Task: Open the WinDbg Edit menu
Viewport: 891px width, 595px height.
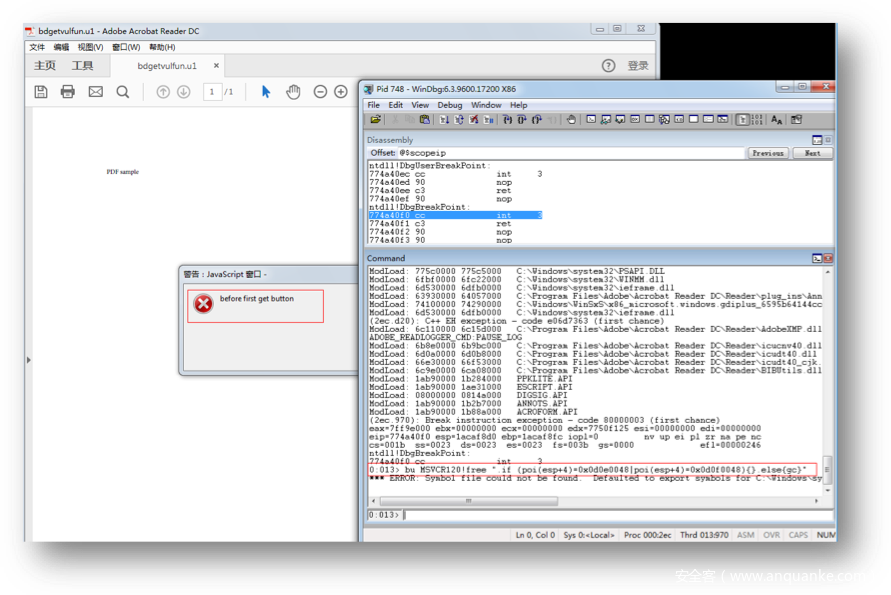Action: pos(395,105)
